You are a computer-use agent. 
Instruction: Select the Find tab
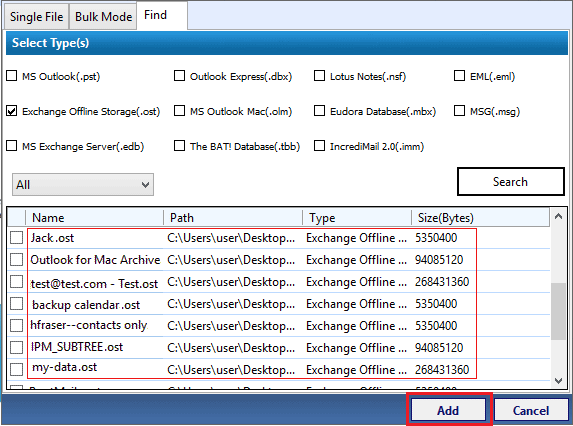tap(162, 15)
